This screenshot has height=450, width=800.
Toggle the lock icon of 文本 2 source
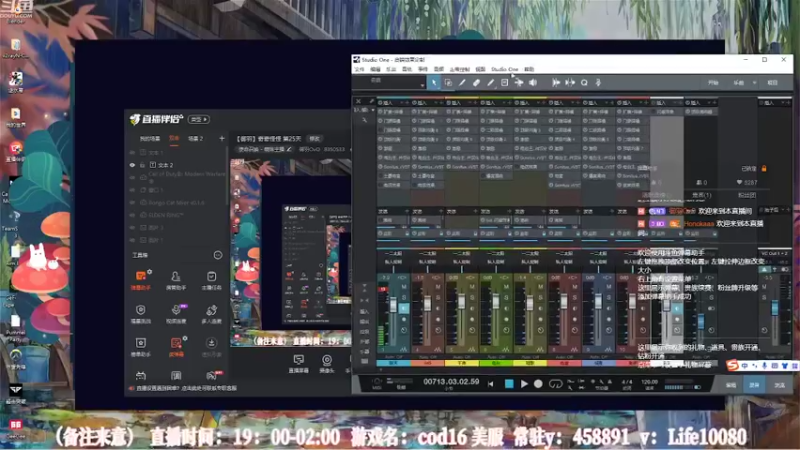click(x=142, y=165)
